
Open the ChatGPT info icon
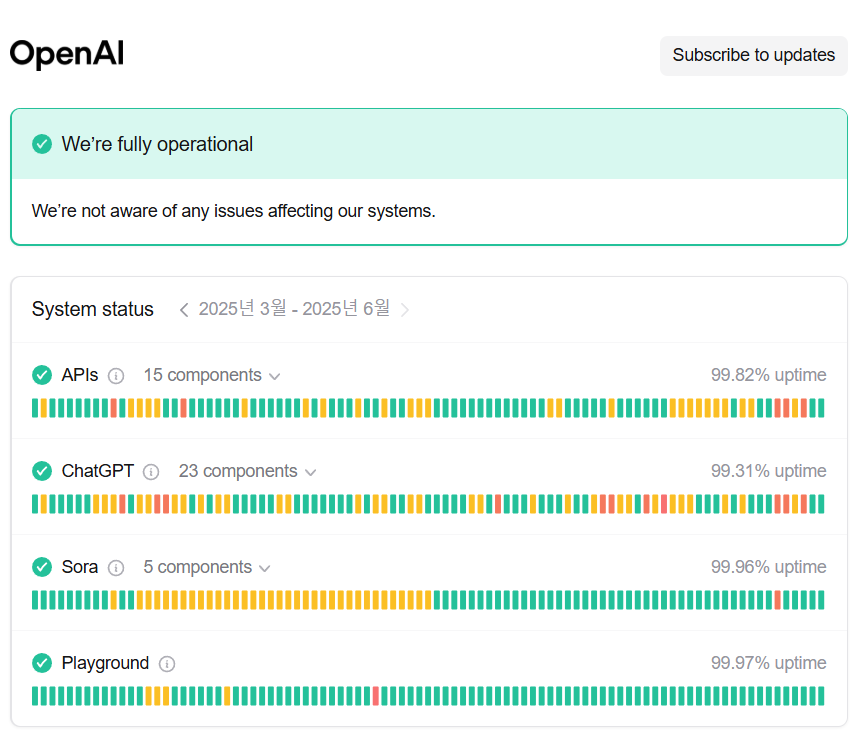click(151, 472)
